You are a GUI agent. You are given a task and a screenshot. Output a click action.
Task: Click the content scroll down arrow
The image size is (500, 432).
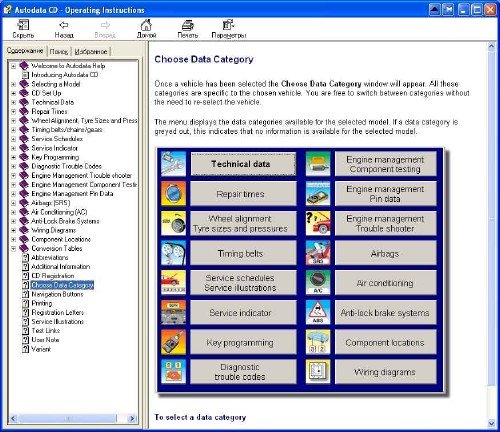click(x=491, y=423)
